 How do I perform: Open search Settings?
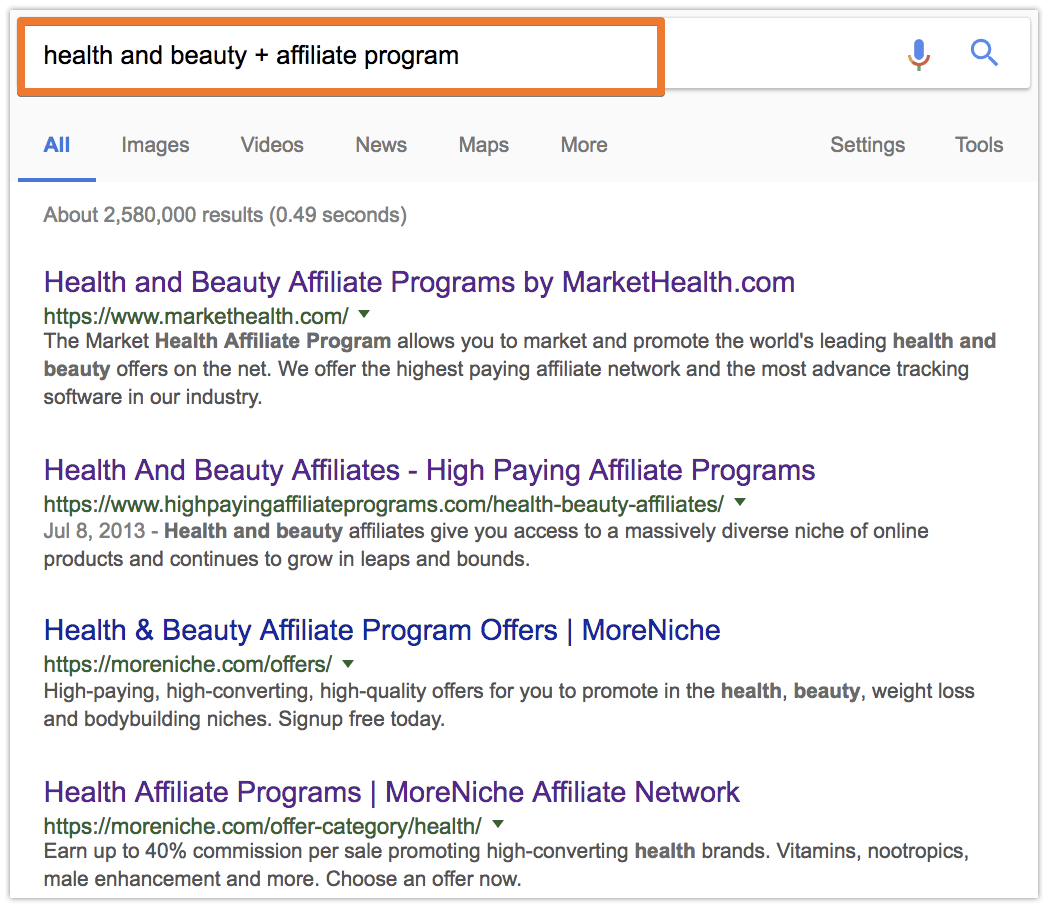pos(868,145)
